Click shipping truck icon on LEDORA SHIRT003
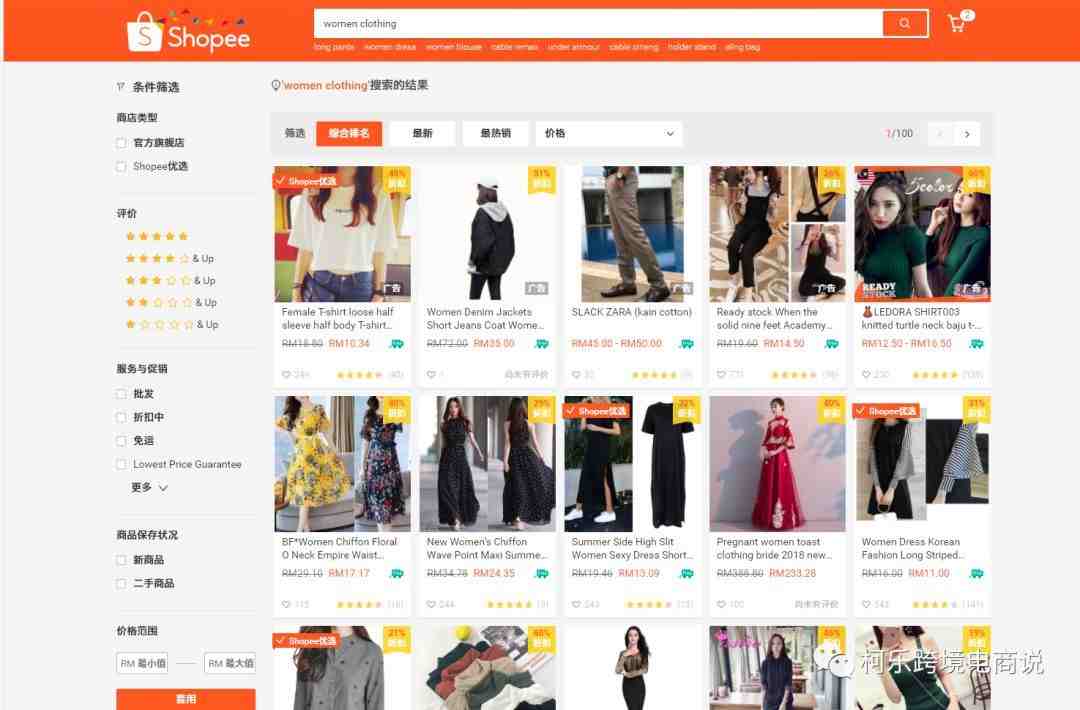The height and width of the screenshot is (710, 1080). 977,344
